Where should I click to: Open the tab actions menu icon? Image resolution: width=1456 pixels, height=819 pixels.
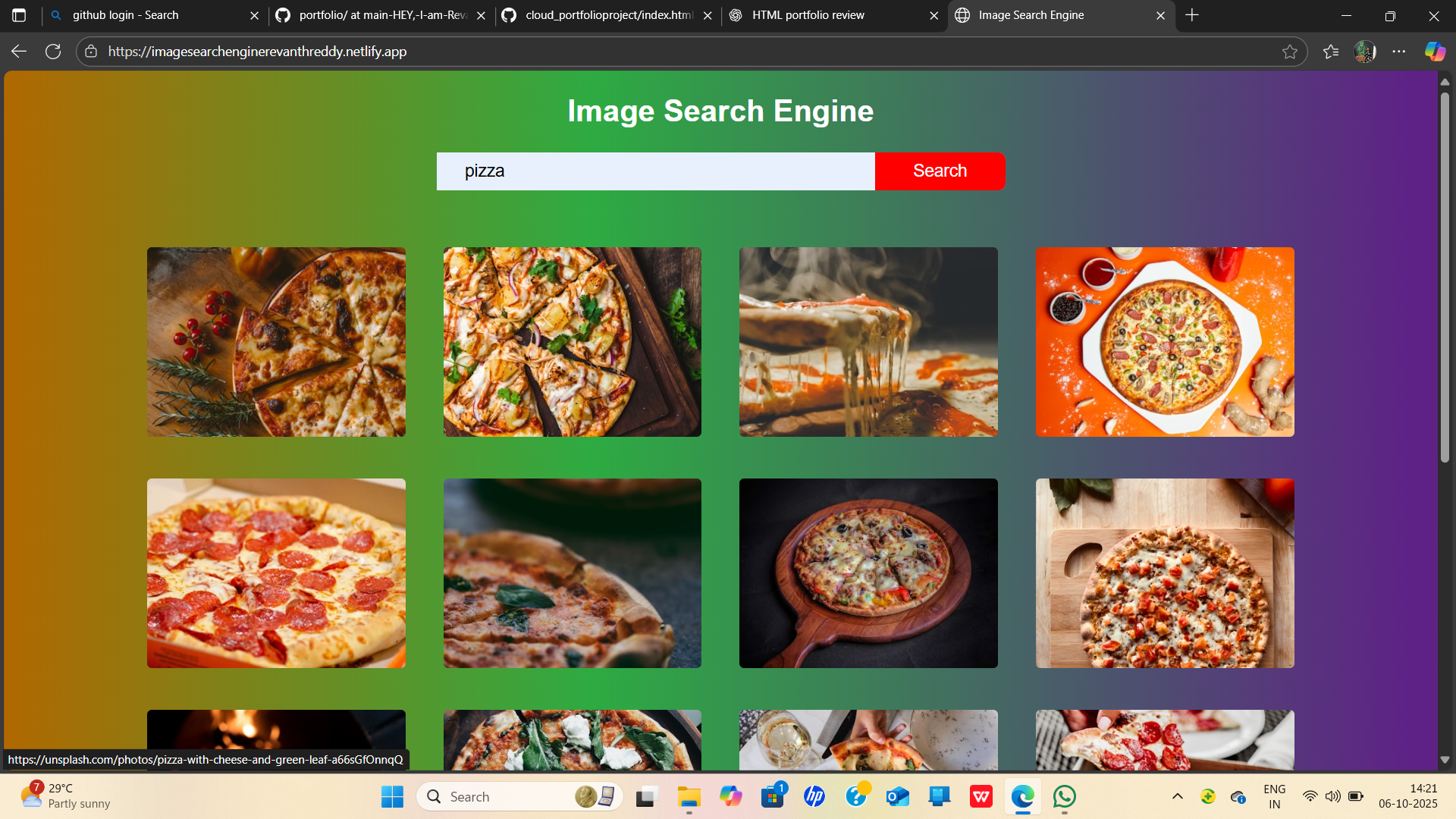[19, 15]
